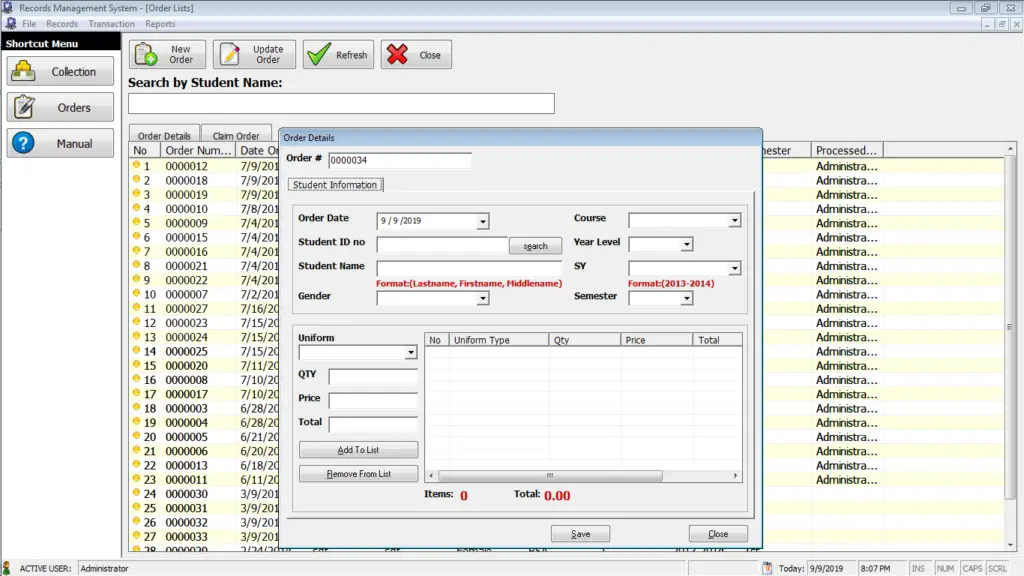Click the New Order toolbar icon

pos(146,54)
